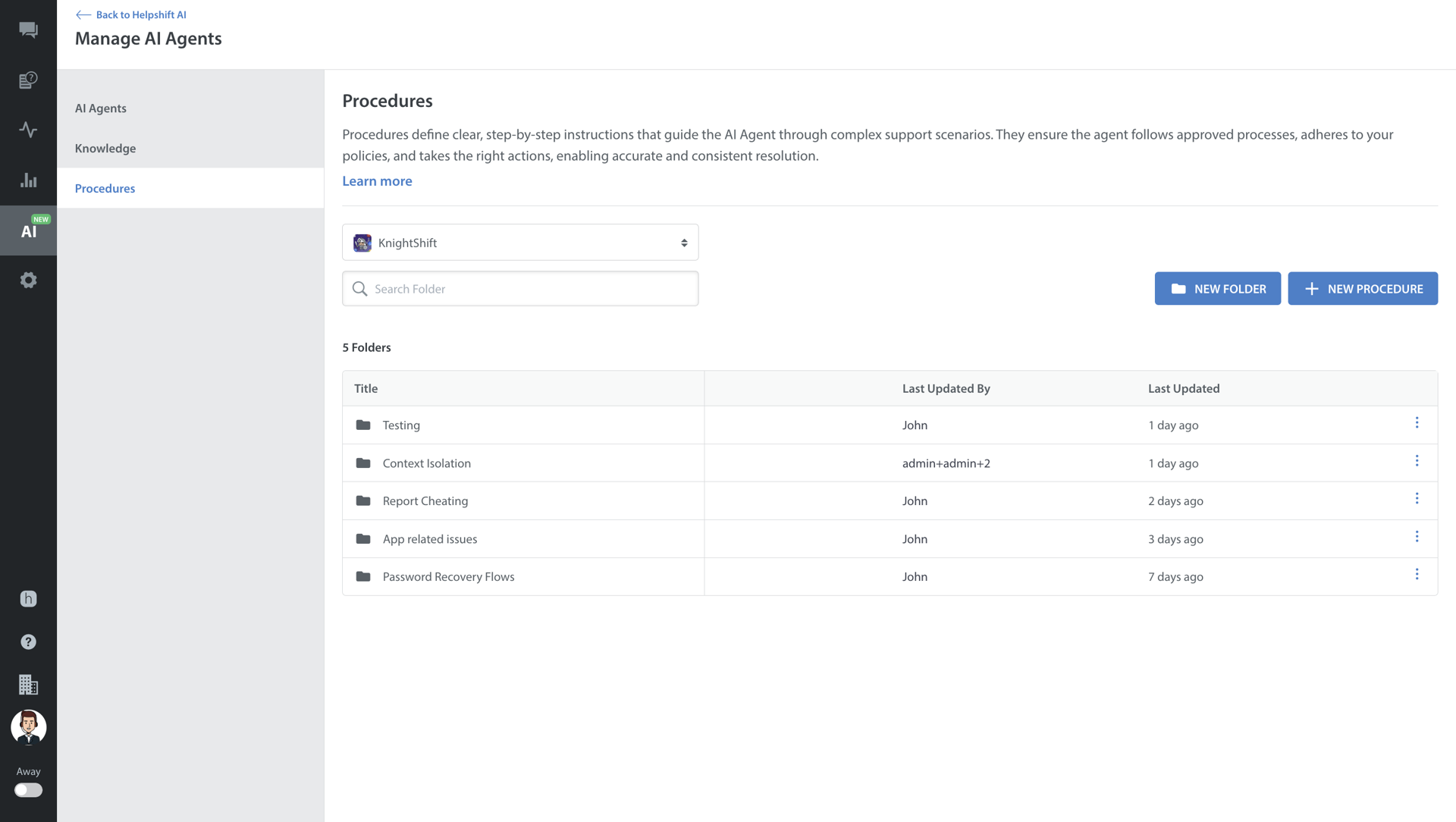Open the settings gear in sidebar

coord(28,281)
